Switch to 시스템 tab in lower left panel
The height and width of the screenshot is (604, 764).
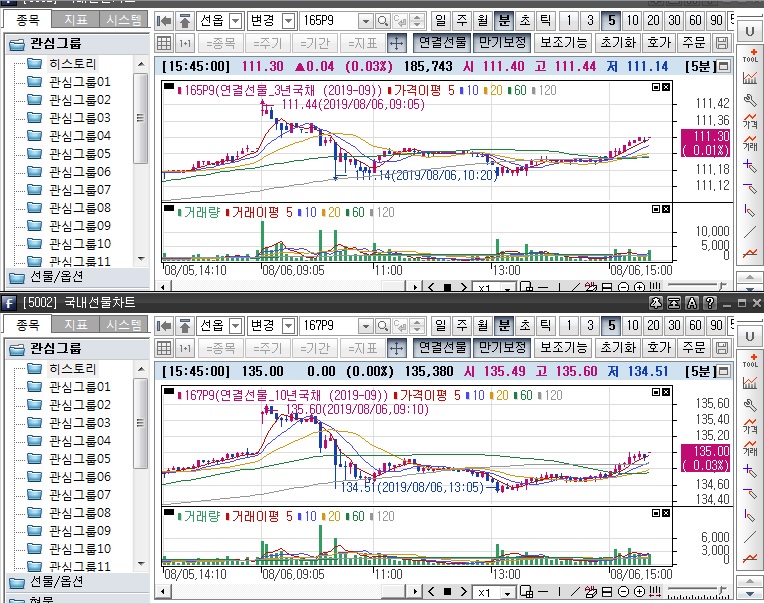point(123,325)
